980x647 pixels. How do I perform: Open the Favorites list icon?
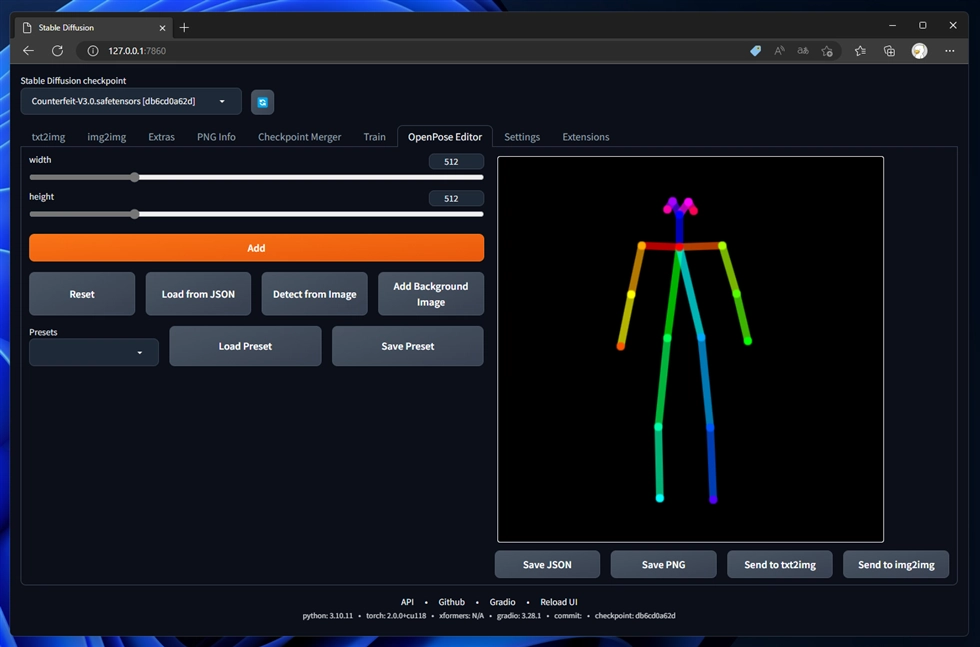(x=860, y=51)
